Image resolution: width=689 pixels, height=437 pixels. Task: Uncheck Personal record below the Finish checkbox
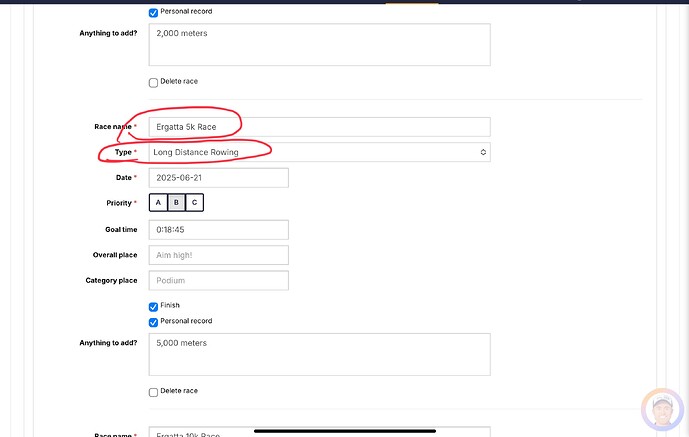coord(153,322)
